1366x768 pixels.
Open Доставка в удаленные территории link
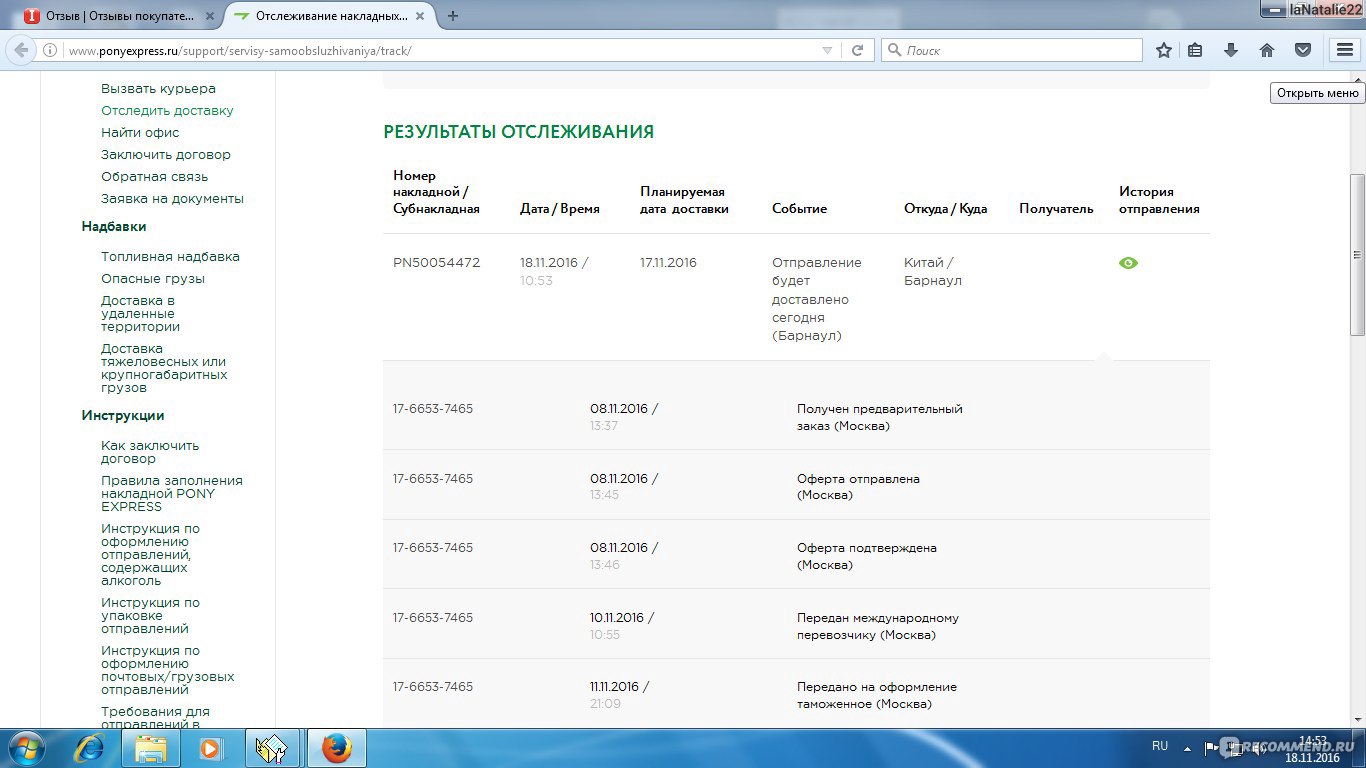coord(140,314)
